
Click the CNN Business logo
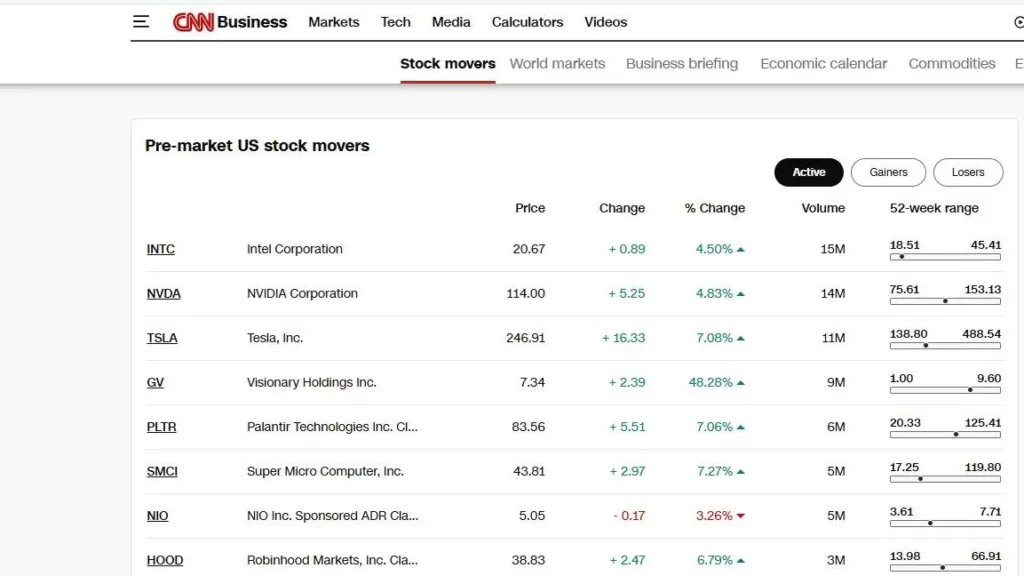coord(230,22)
